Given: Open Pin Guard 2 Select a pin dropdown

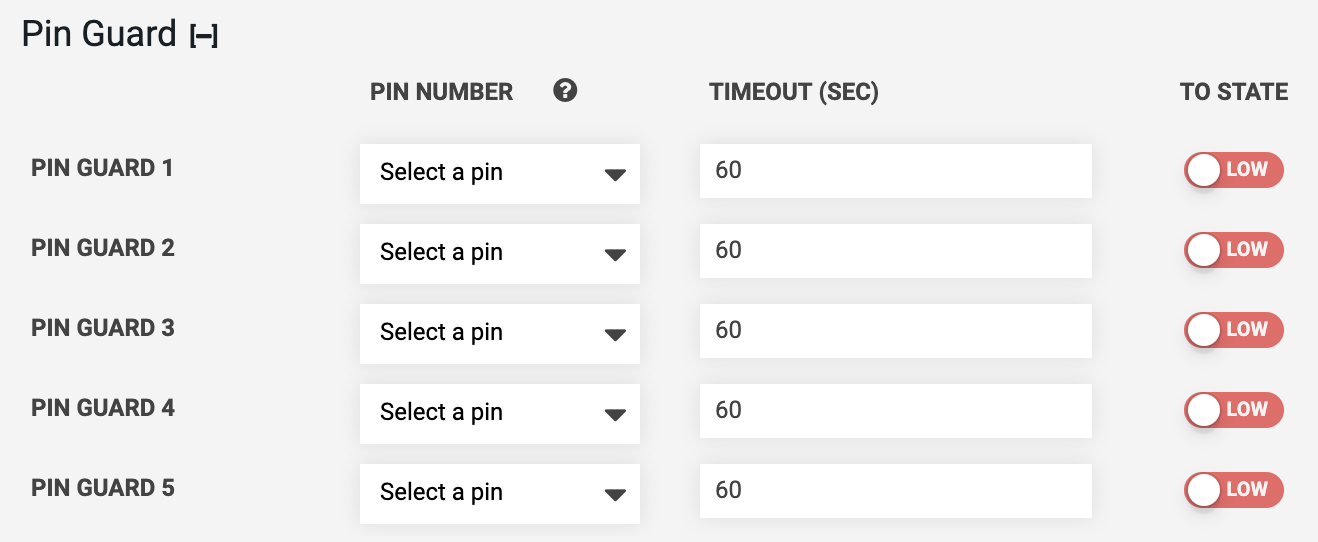Looking at the screenshot, I should [x=500, y=253].
